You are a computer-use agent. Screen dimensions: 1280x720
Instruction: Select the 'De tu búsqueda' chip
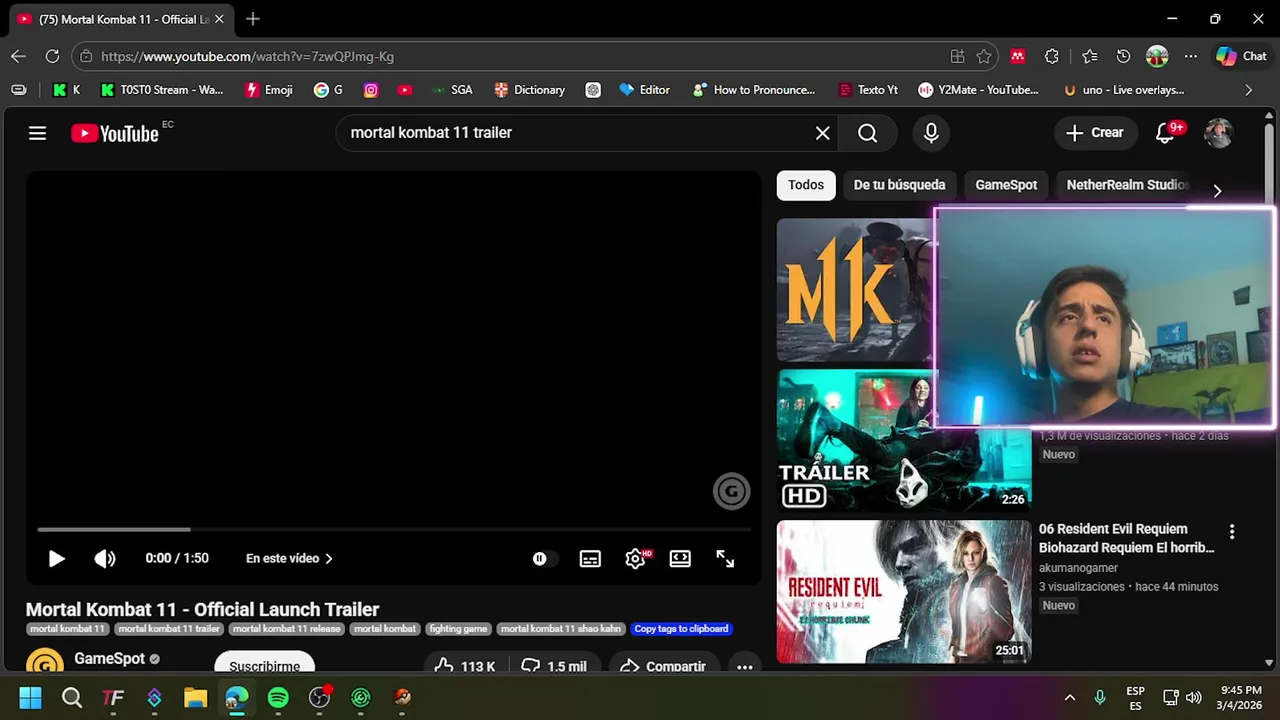click(899, 185)
